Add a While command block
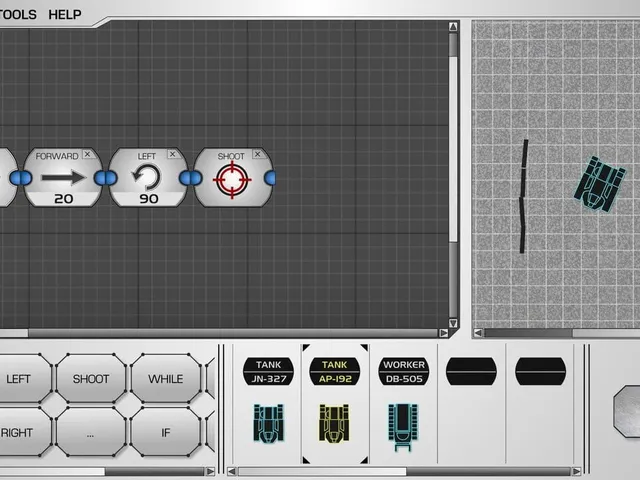640x480 pixels. click(x=165, y=379)
